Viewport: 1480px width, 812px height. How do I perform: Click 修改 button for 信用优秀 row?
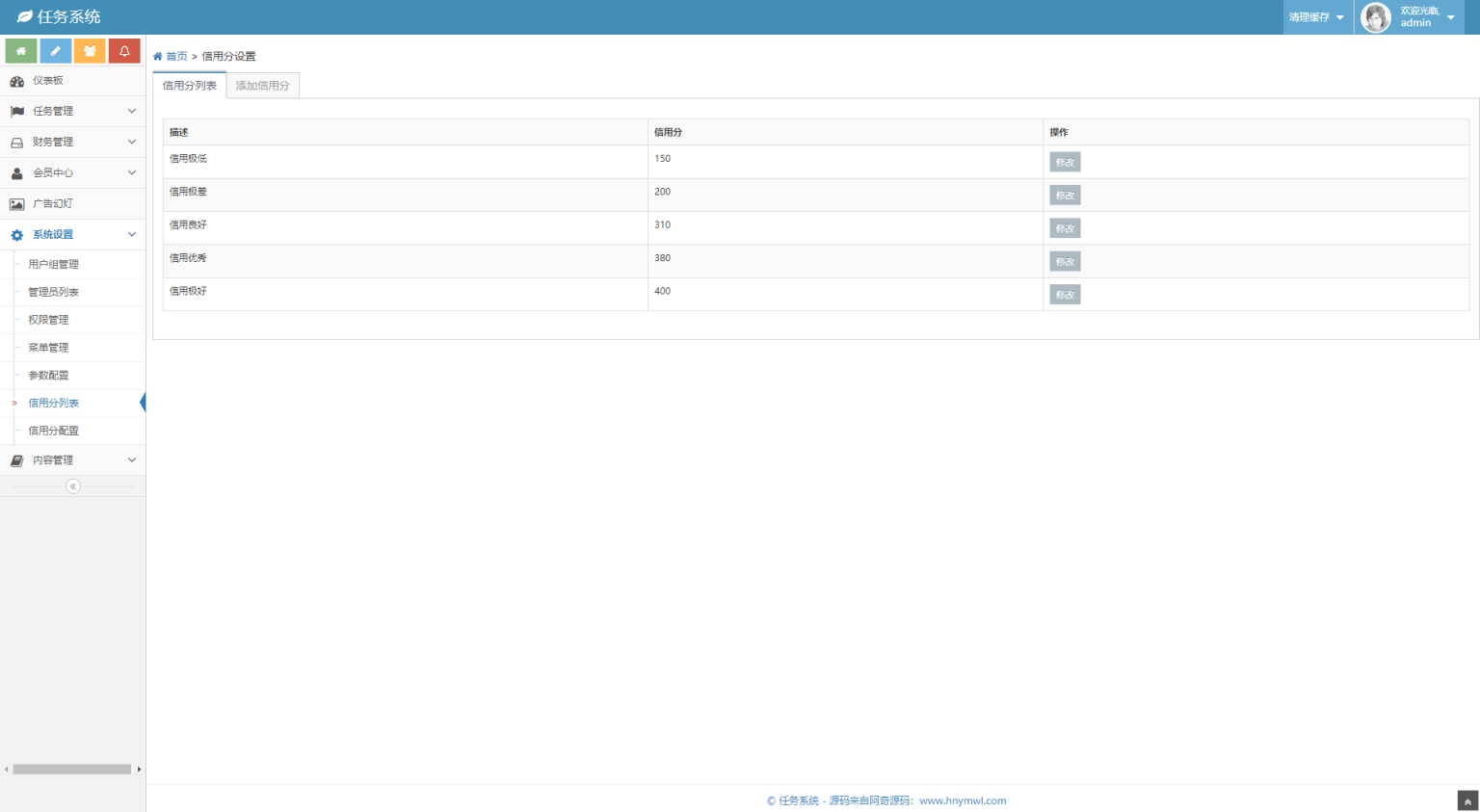(x=1065, y=261)
